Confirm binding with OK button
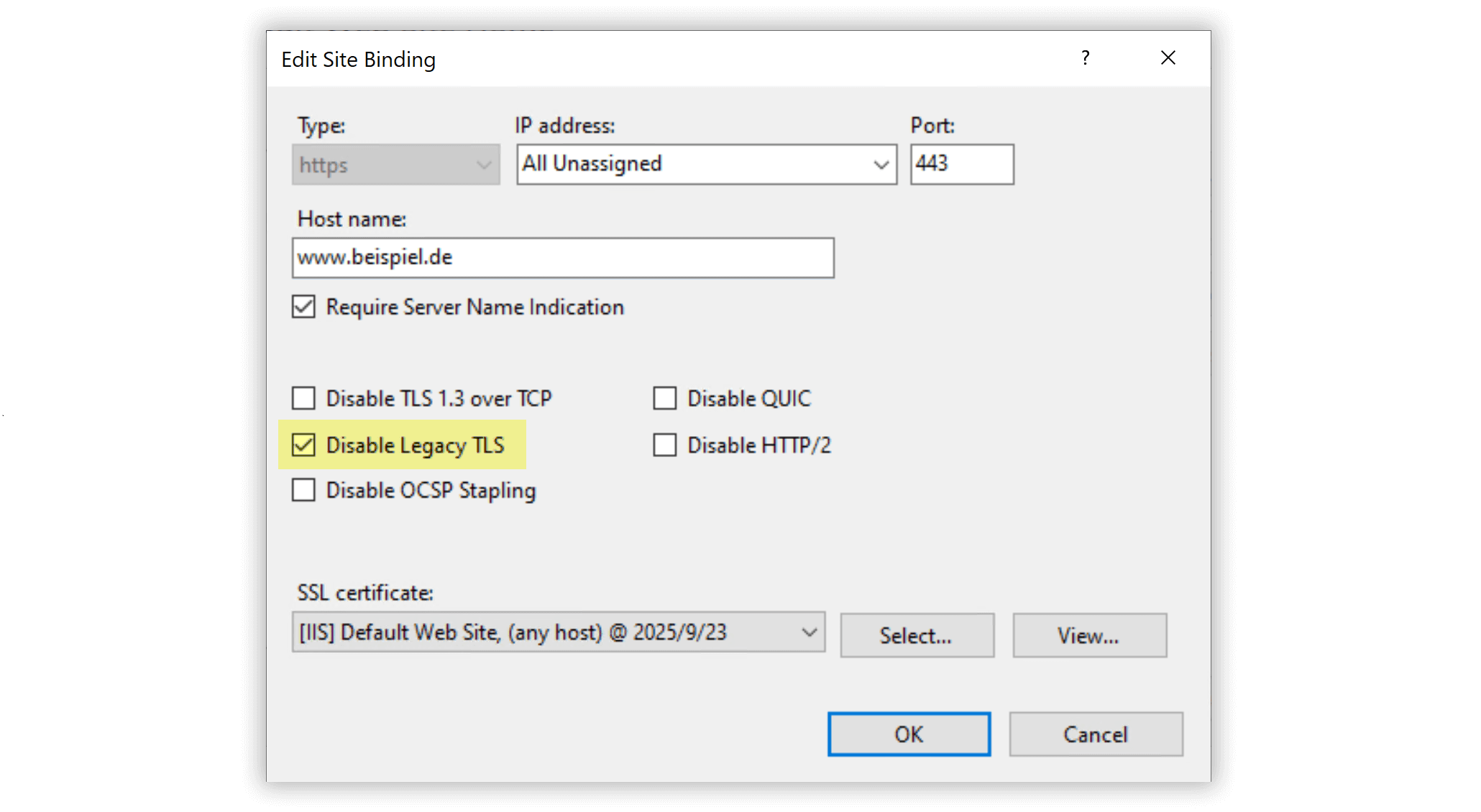Image resolution: width=1481 pixels, height=812 pixels. point(909,734)
